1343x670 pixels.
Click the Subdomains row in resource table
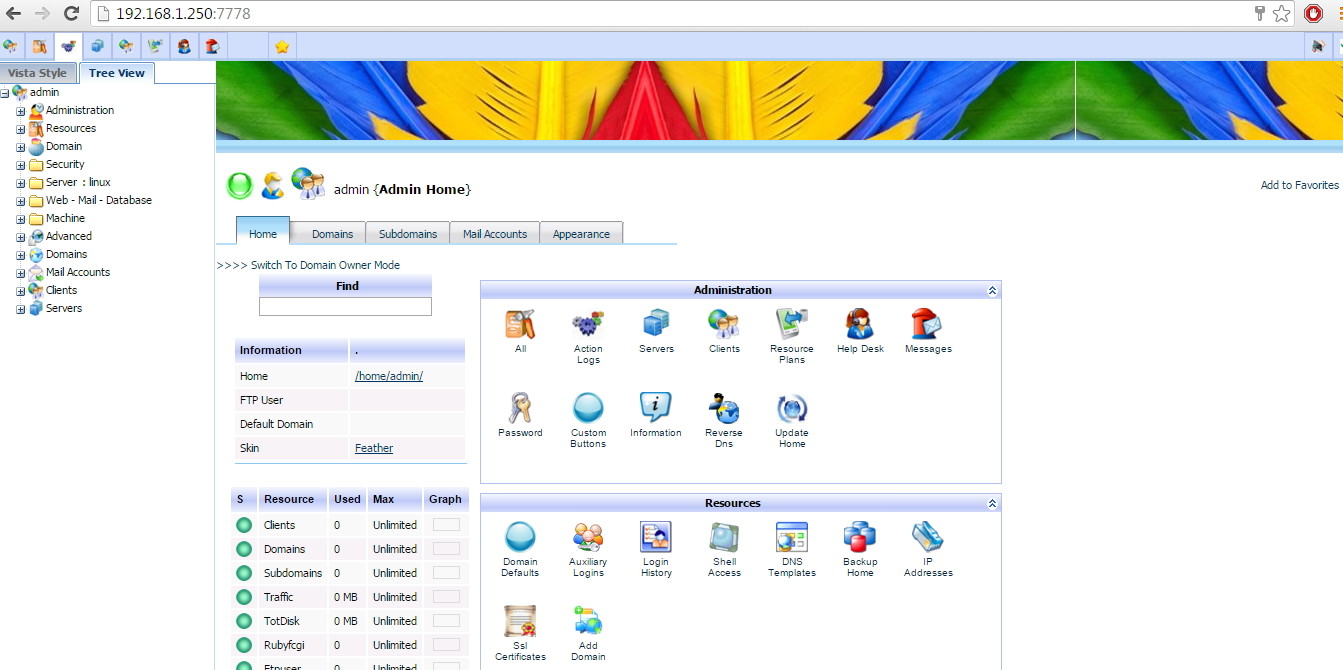click(x=350, y=573)
